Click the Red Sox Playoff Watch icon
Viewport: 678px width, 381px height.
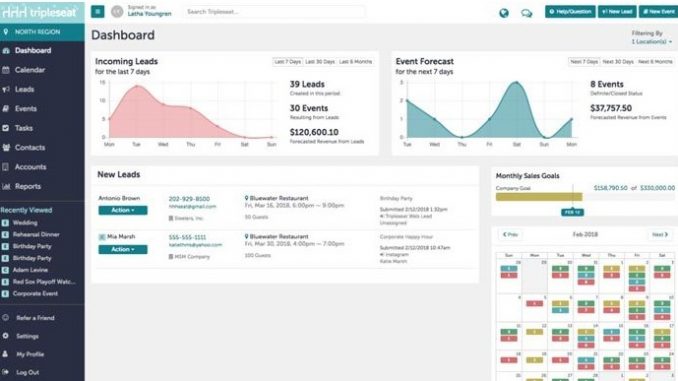click(5, 282)
